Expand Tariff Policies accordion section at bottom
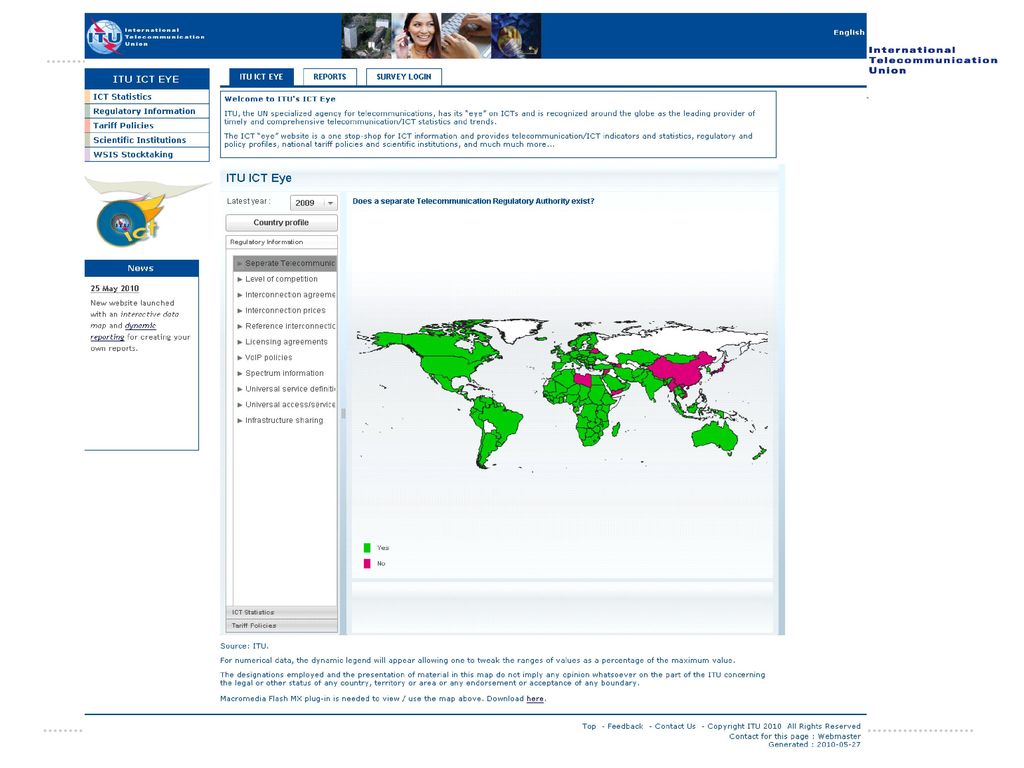The height and width of the screenshot is (768, 1024). 281,626
